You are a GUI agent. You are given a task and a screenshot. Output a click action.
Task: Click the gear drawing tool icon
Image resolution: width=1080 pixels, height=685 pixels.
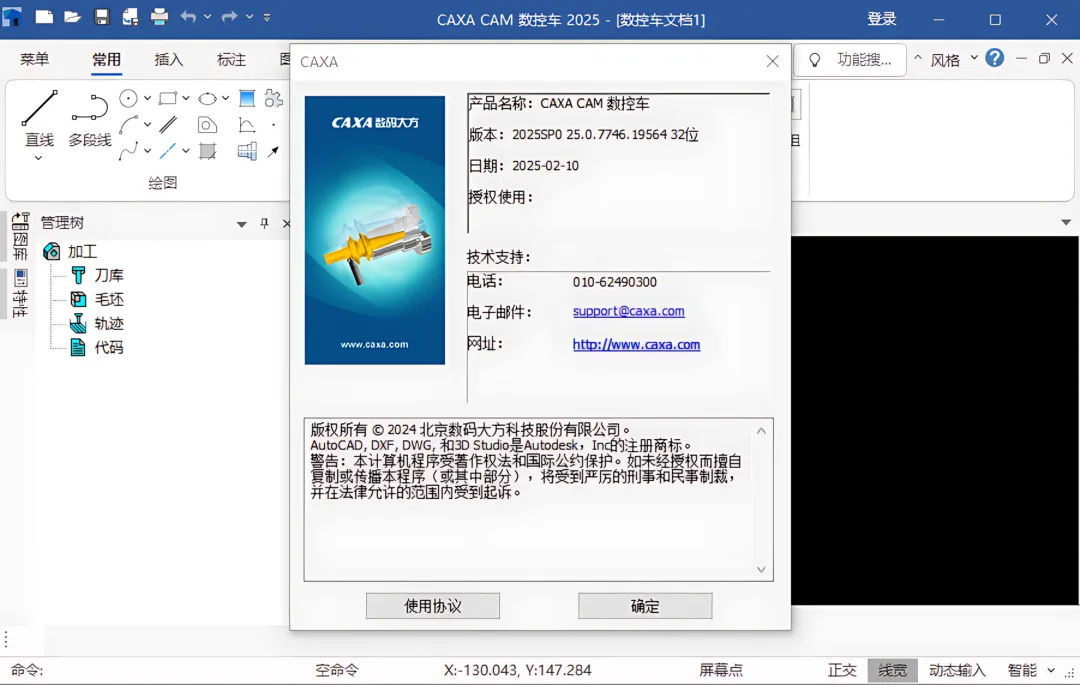pos(273,98)
